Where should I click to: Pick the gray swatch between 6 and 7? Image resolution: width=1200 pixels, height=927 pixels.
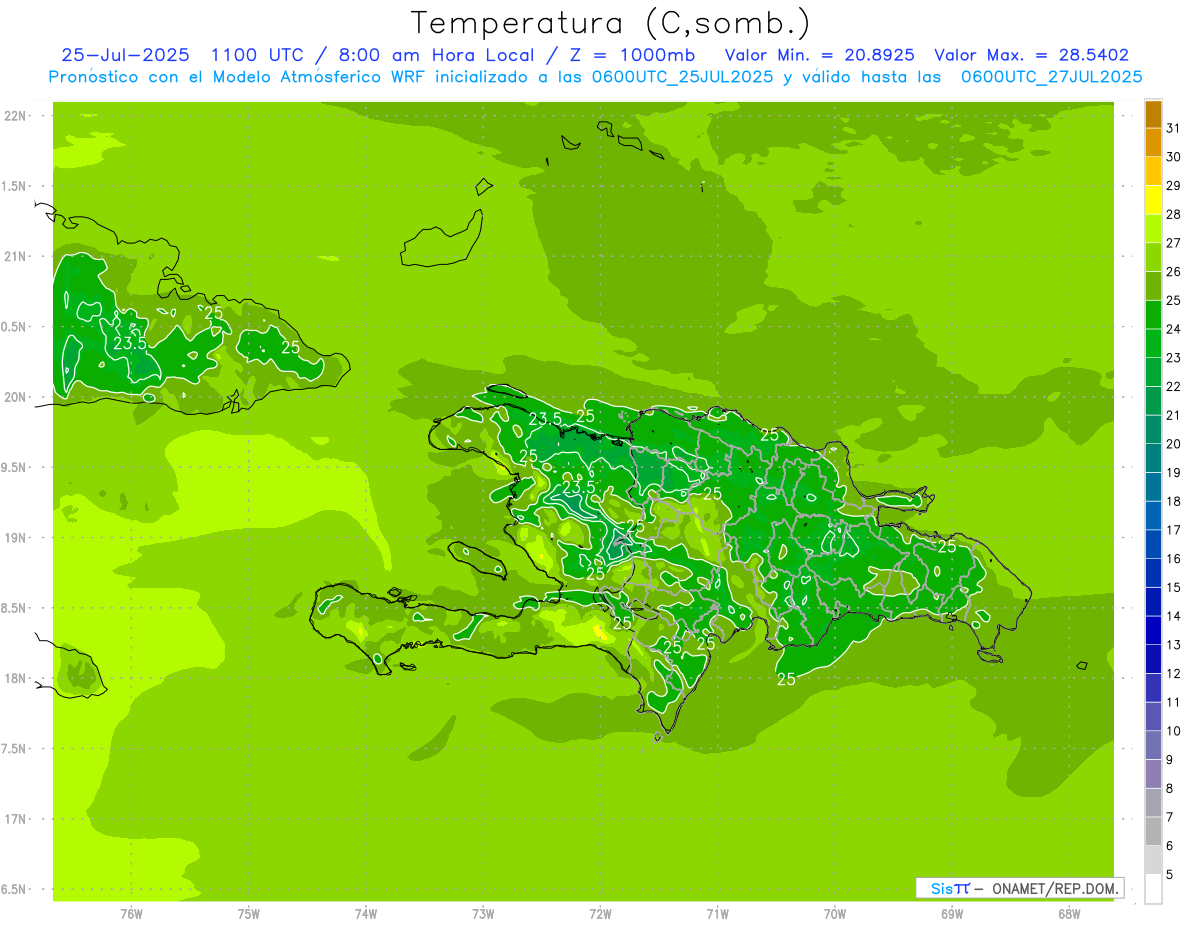(1153, 832)
